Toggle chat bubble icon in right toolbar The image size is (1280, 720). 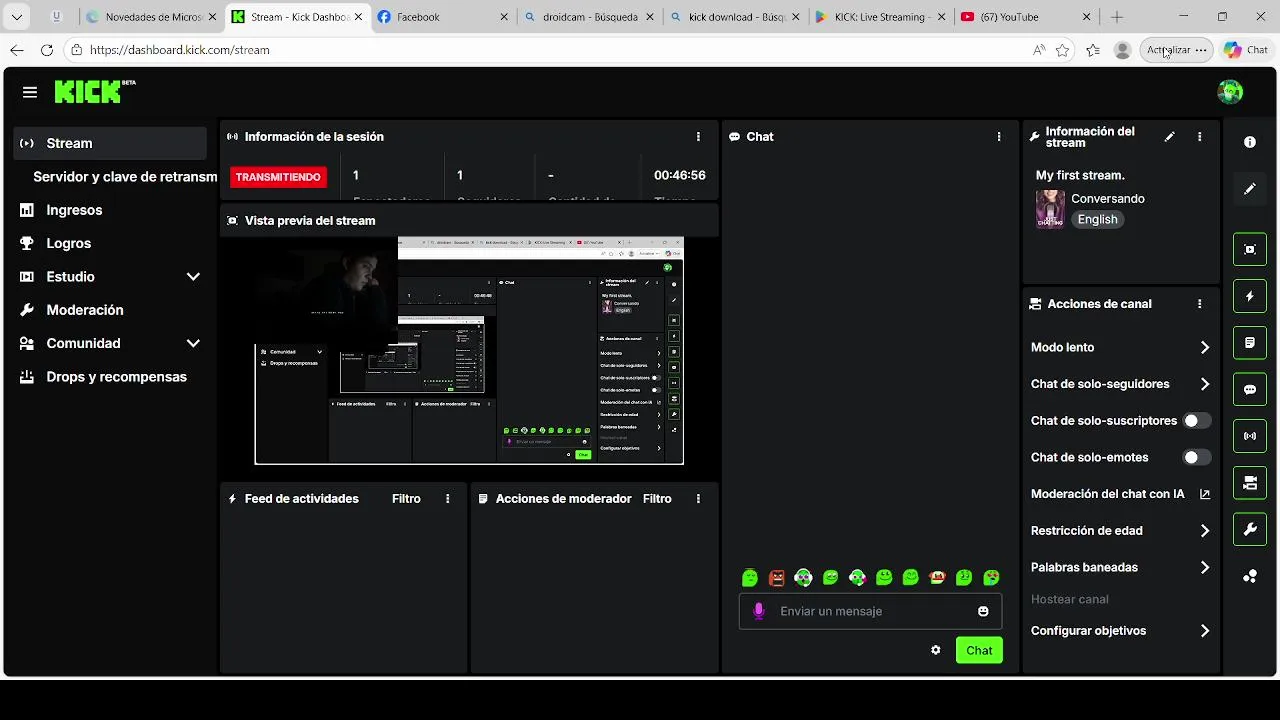tap(1250, 390)
